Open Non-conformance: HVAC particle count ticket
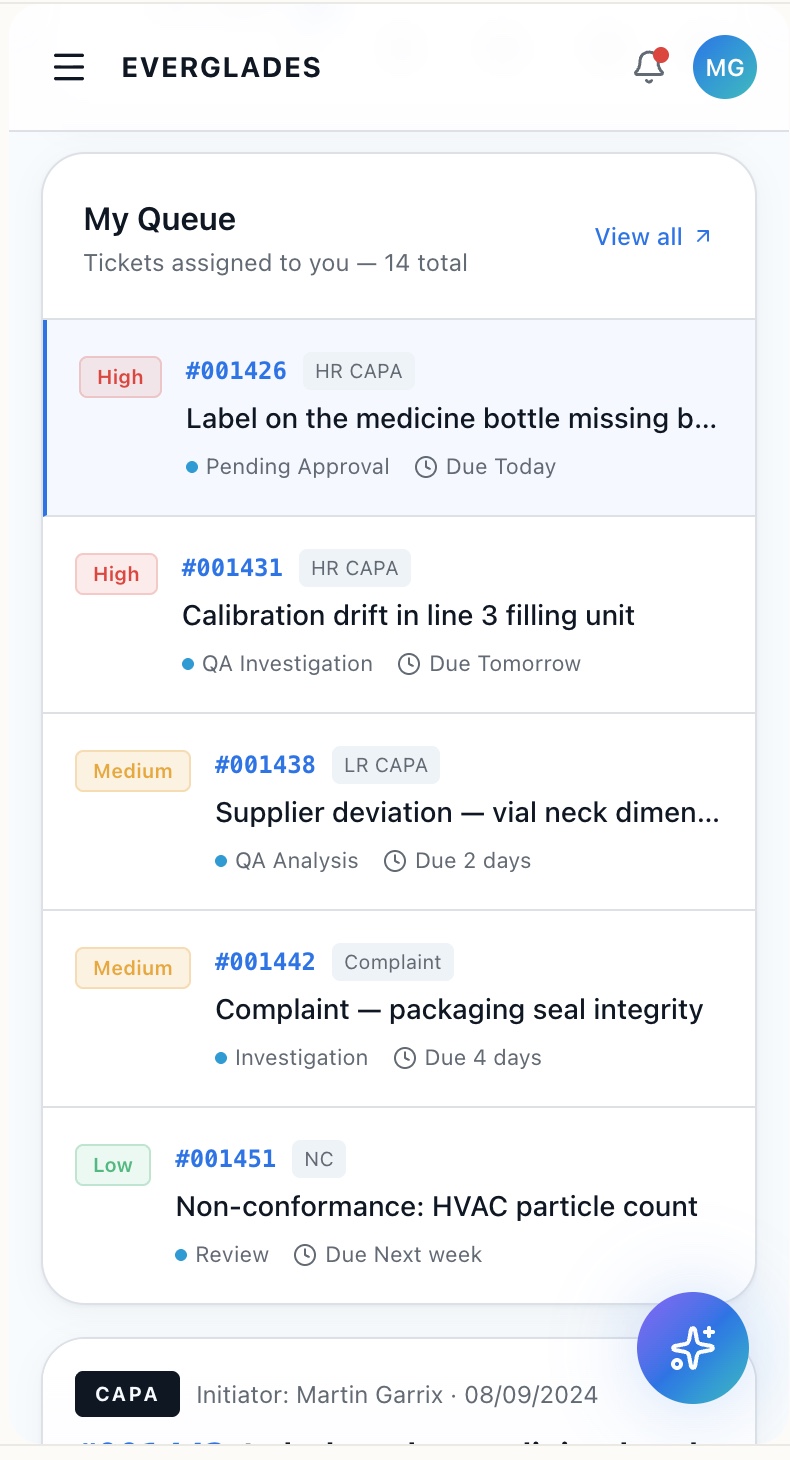The width and height of the screenshot is (790, 1460). (437, 1207)
